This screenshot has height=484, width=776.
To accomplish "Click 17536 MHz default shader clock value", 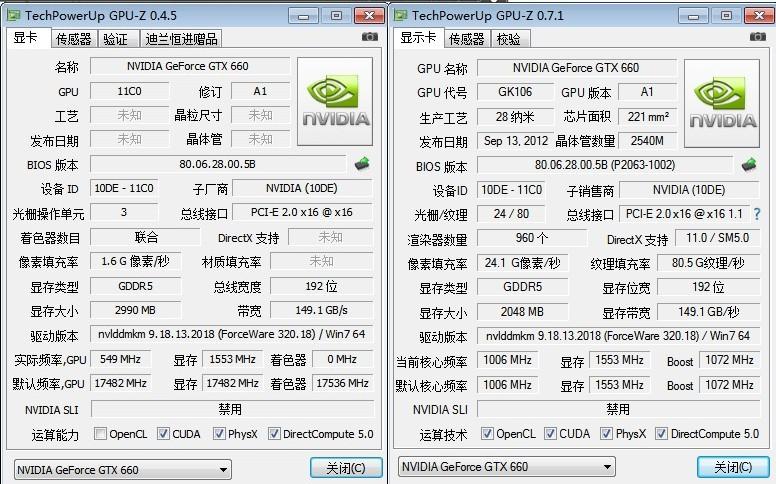I will [x=342, y=384].
